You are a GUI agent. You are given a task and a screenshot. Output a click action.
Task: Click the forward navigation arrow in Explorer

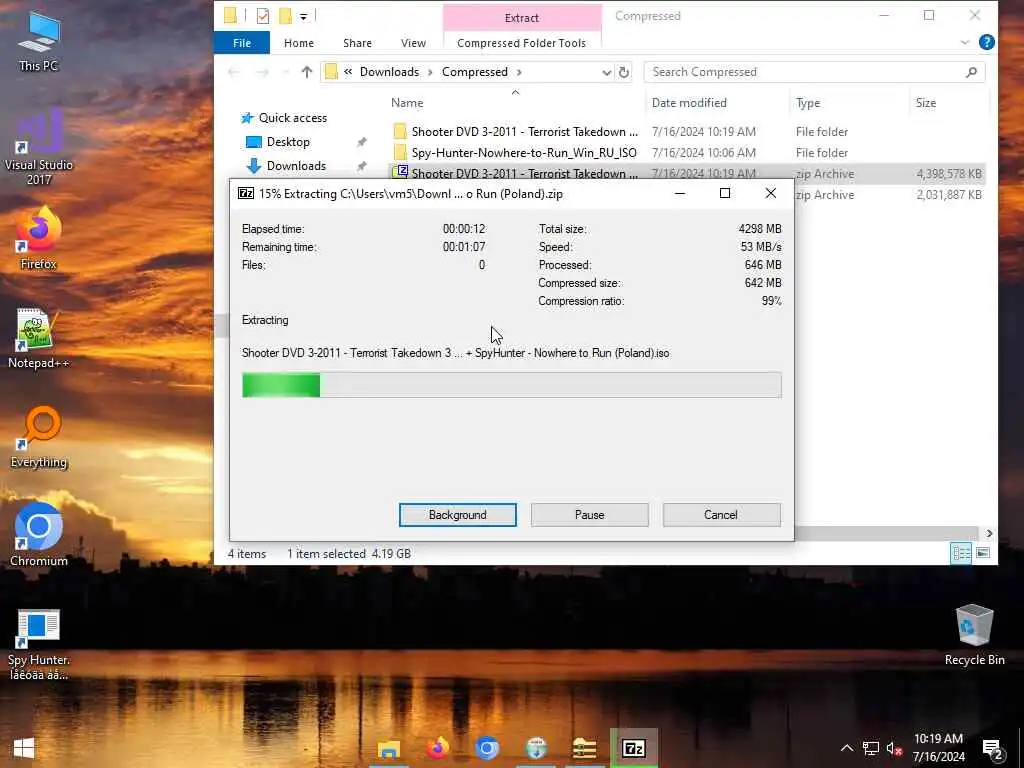(262, 72)
